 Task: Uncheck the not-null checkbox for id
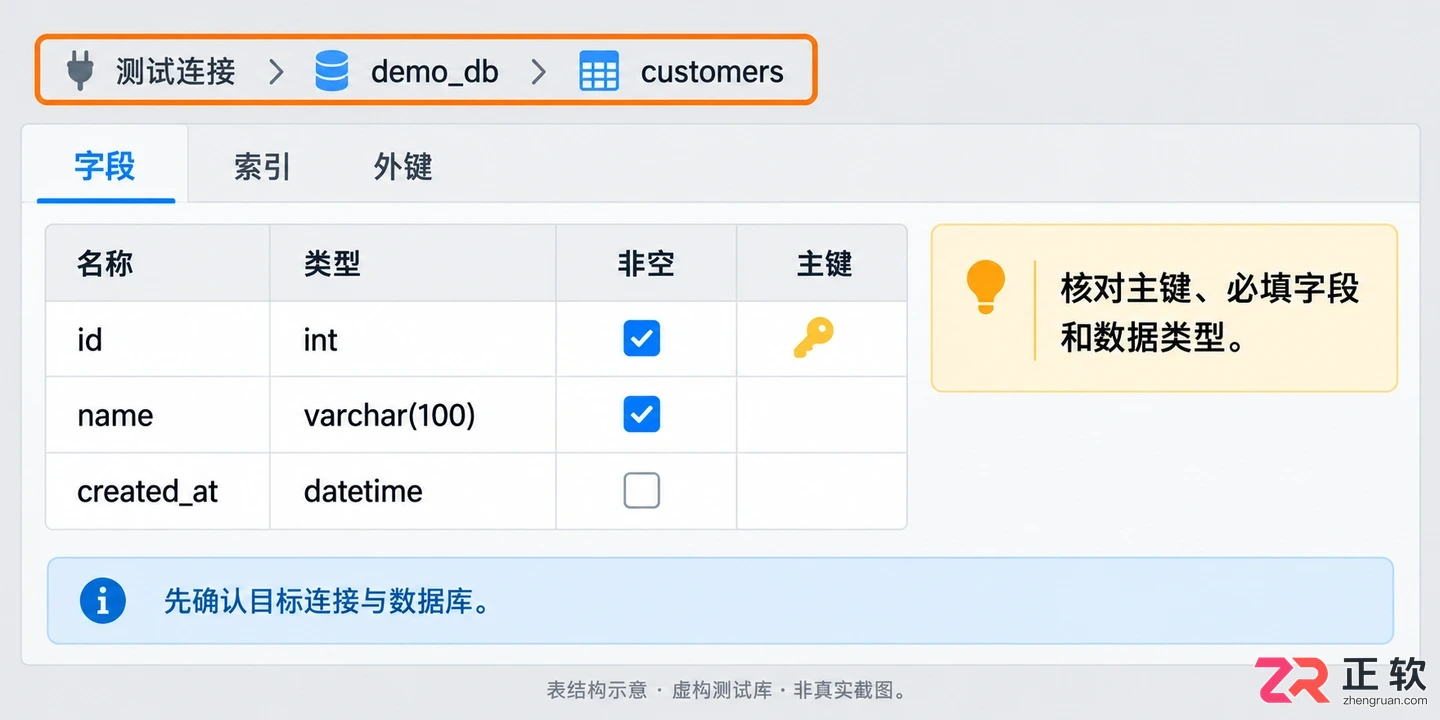pyautogui.click(x=642, y=339)
